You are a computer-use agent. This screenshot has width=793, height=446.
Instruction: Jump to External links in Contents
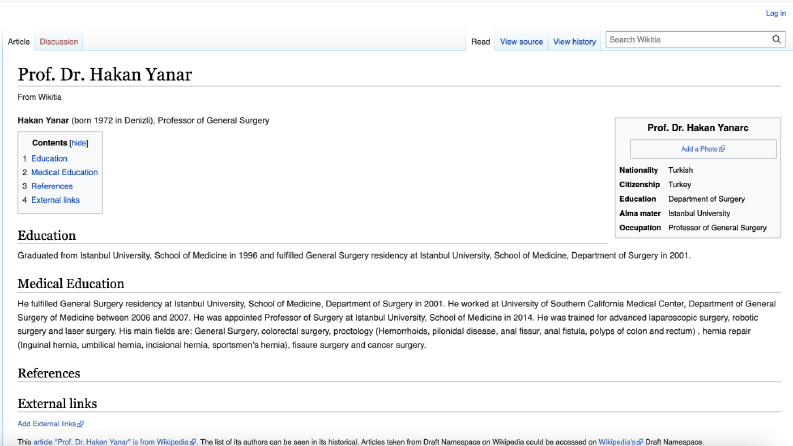point(56,200)
